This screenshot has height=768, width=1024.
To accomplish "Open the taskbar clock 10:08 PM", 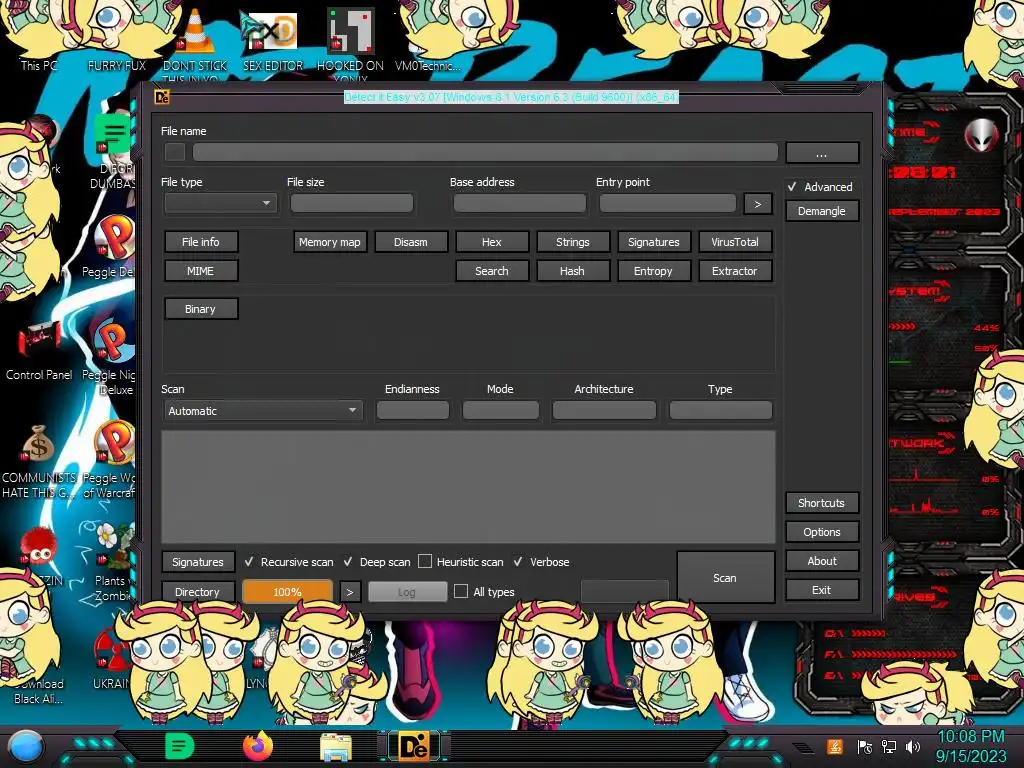I will [x=971, y=746].
